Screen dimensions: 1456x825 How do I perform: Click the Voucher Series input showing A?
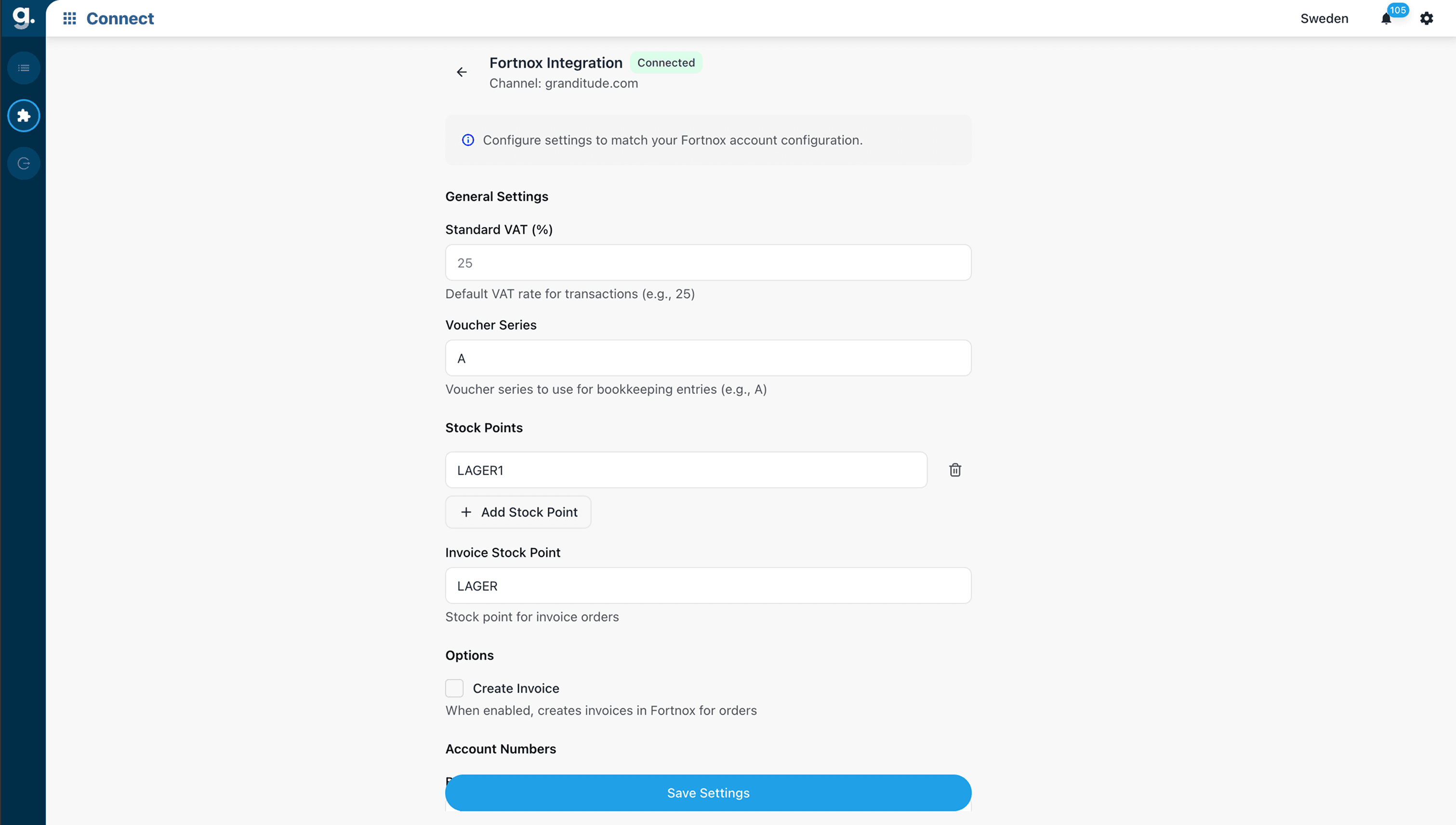[708, 358]
